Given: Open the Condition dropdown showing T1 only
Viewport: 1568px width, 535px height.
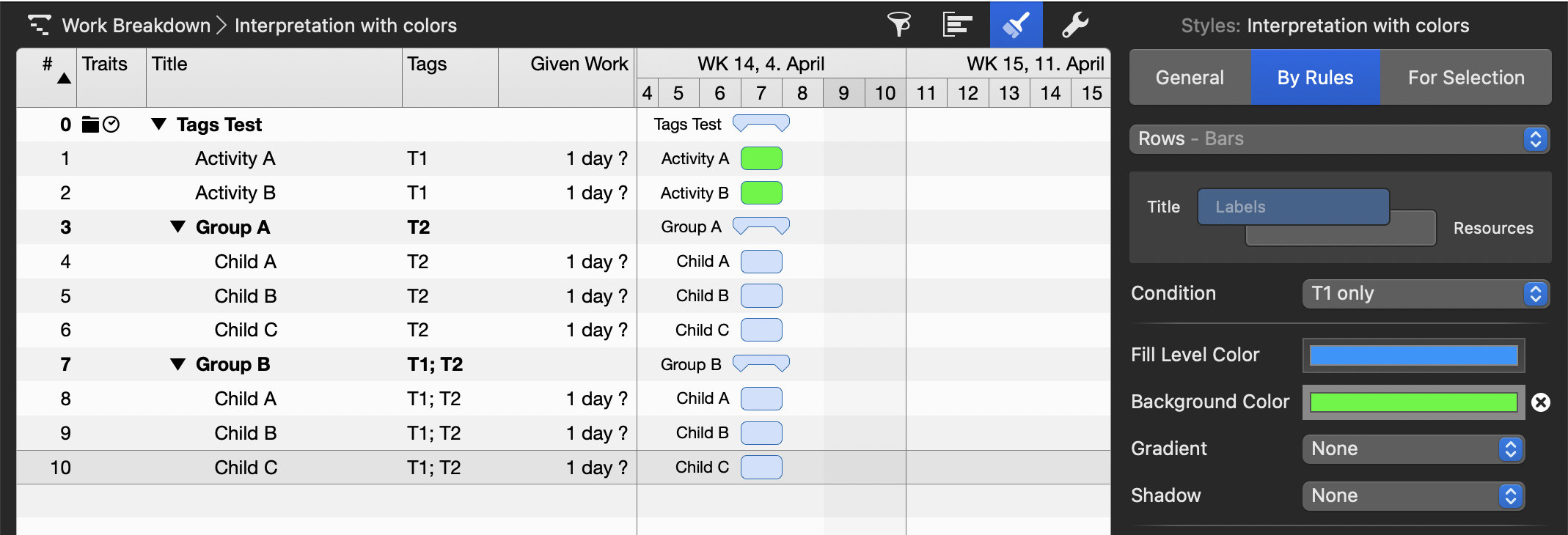Looking at the screenshot, I should [1425, 294].
